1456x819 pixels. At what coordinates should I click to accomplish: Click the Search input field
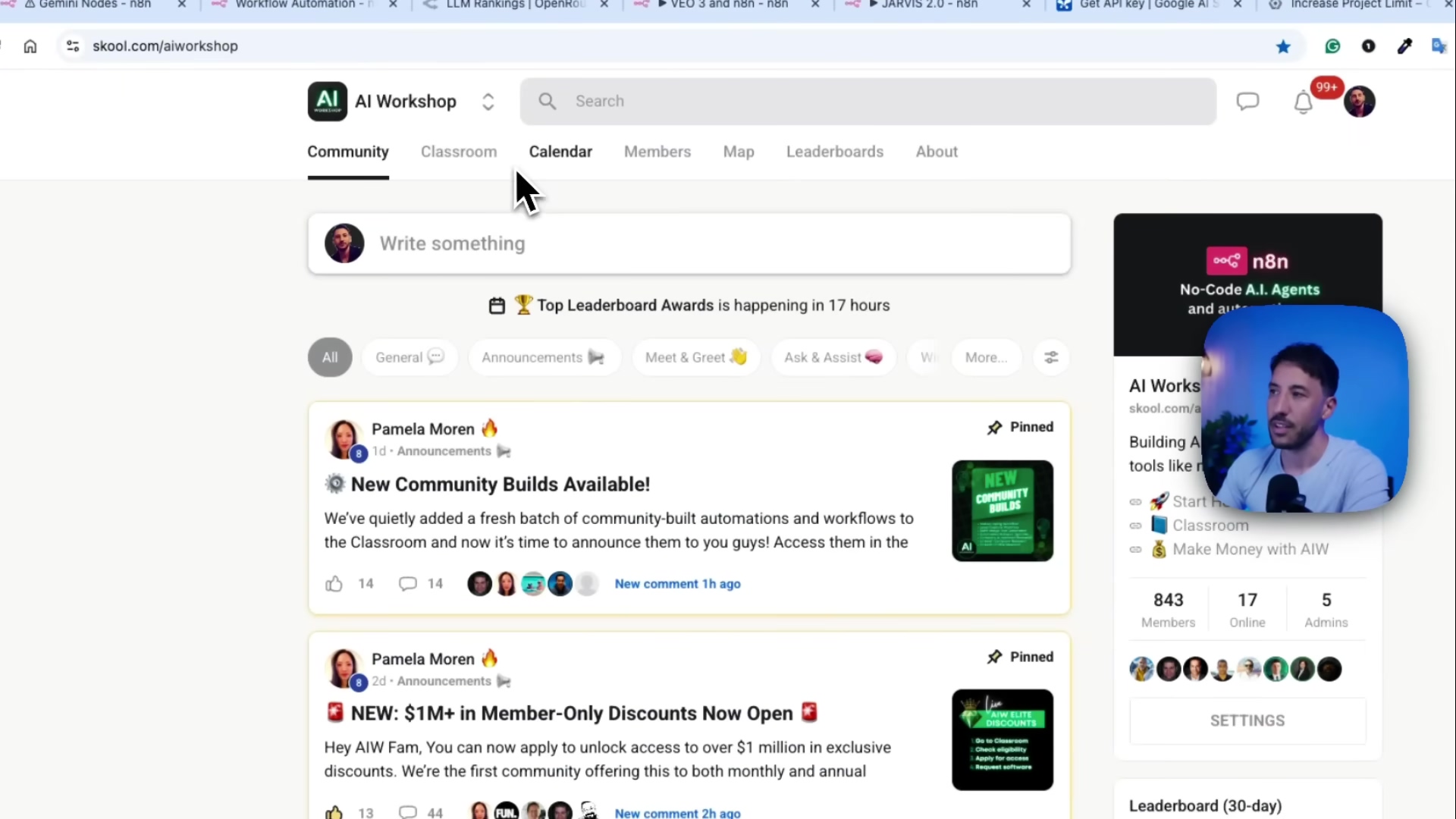868,102
